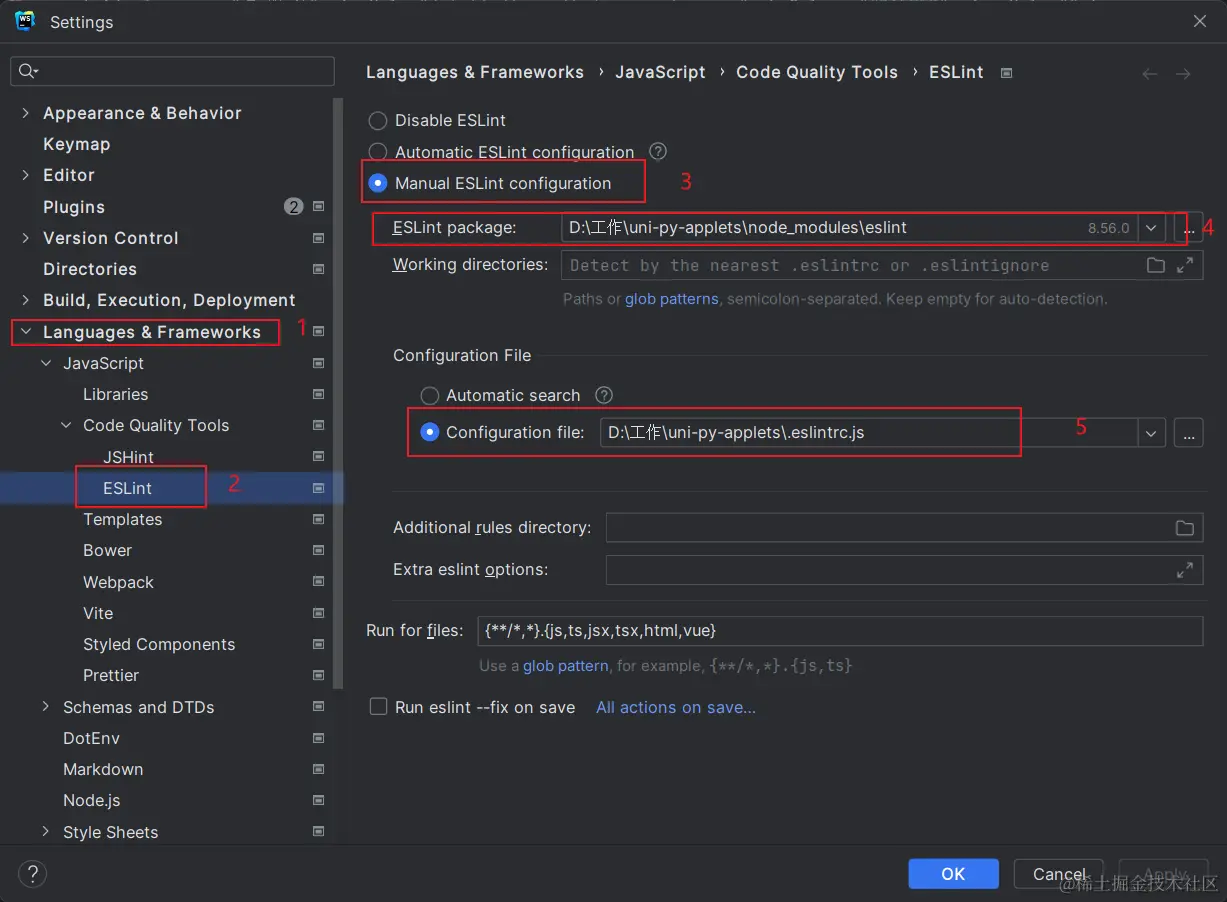This screenshot has width=1227, height=902.
Task: Click project settings icon on Libraries row
Action: (319, 394)
